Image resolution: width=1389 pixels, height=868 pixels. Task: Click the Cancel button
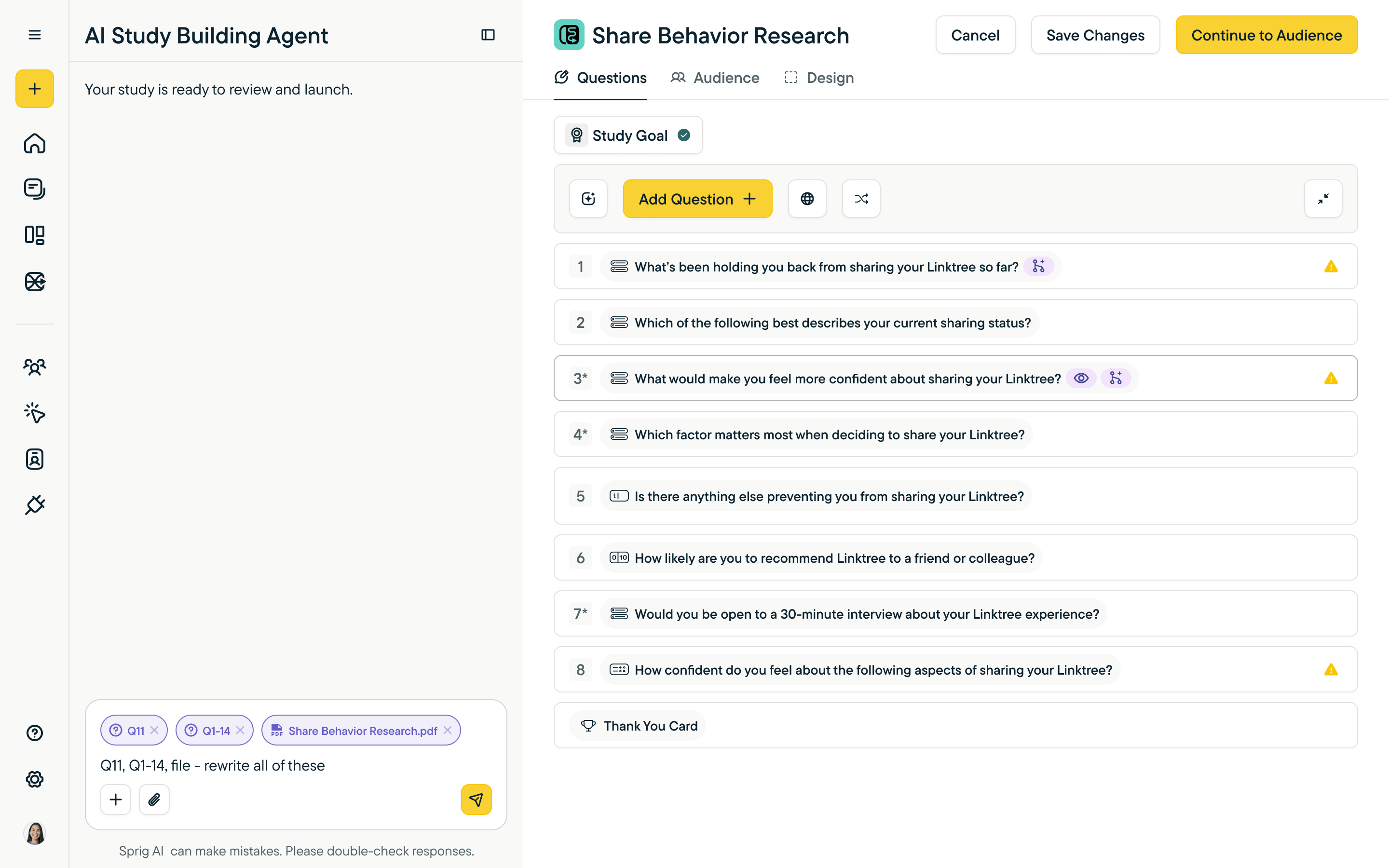coord(975,35)
